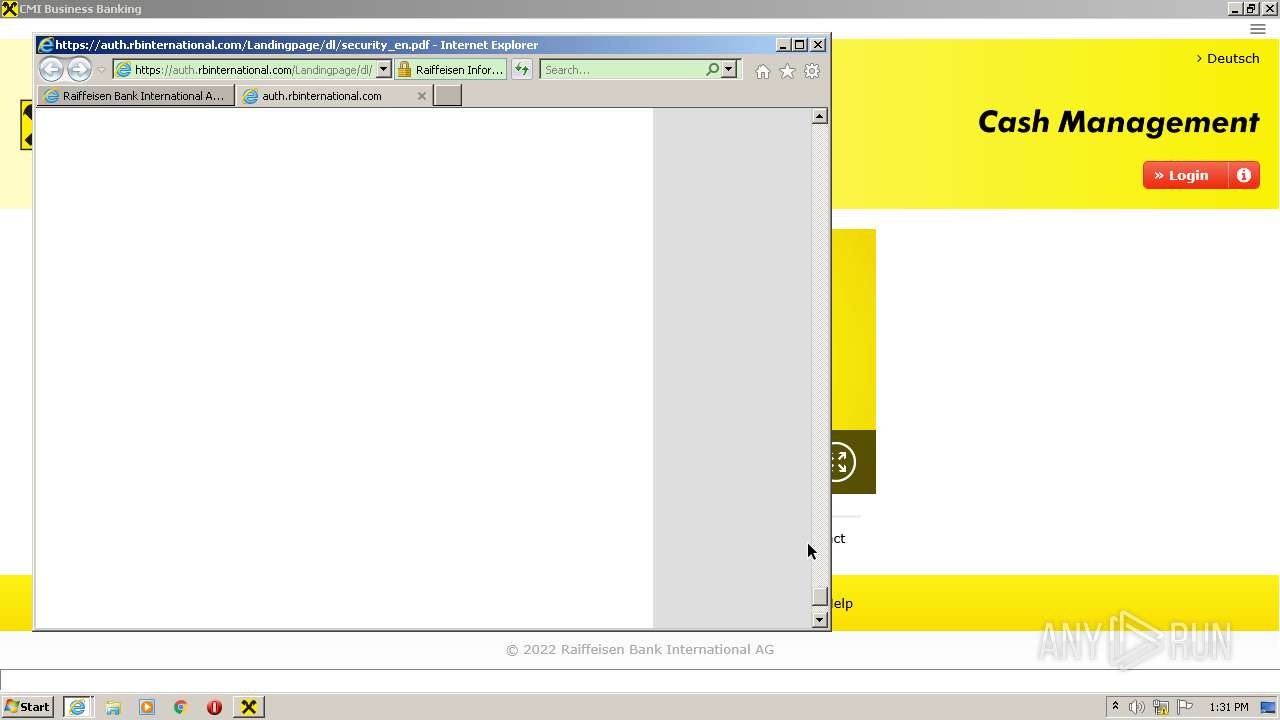This screenshot has height=720, width=1280.
Task: Click the scrollbar down arrow
Action: point(819,620)
